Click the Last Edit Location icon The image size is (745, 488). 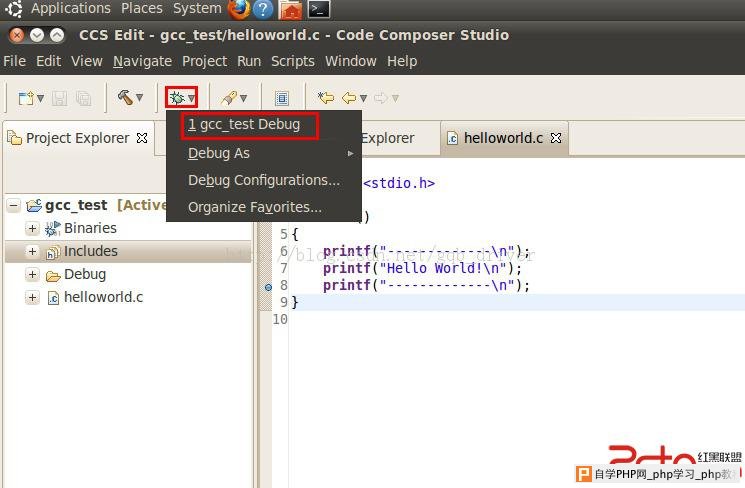coord(326,98)
